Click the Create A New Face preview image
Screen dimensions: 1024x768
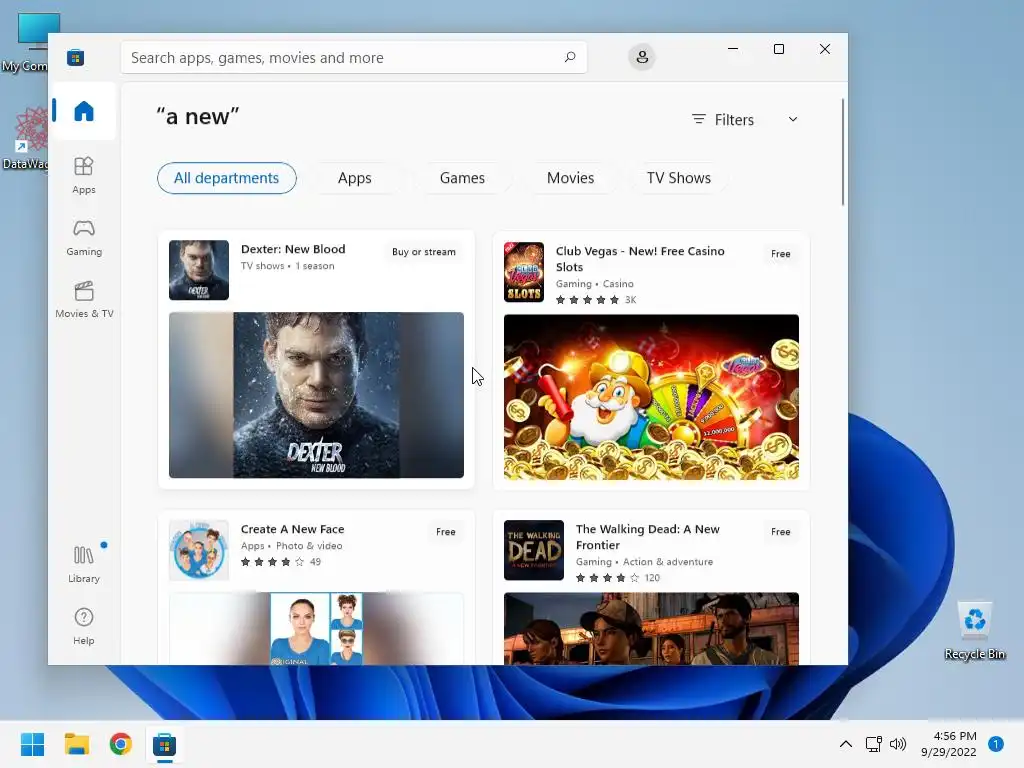tap(316, 628)
